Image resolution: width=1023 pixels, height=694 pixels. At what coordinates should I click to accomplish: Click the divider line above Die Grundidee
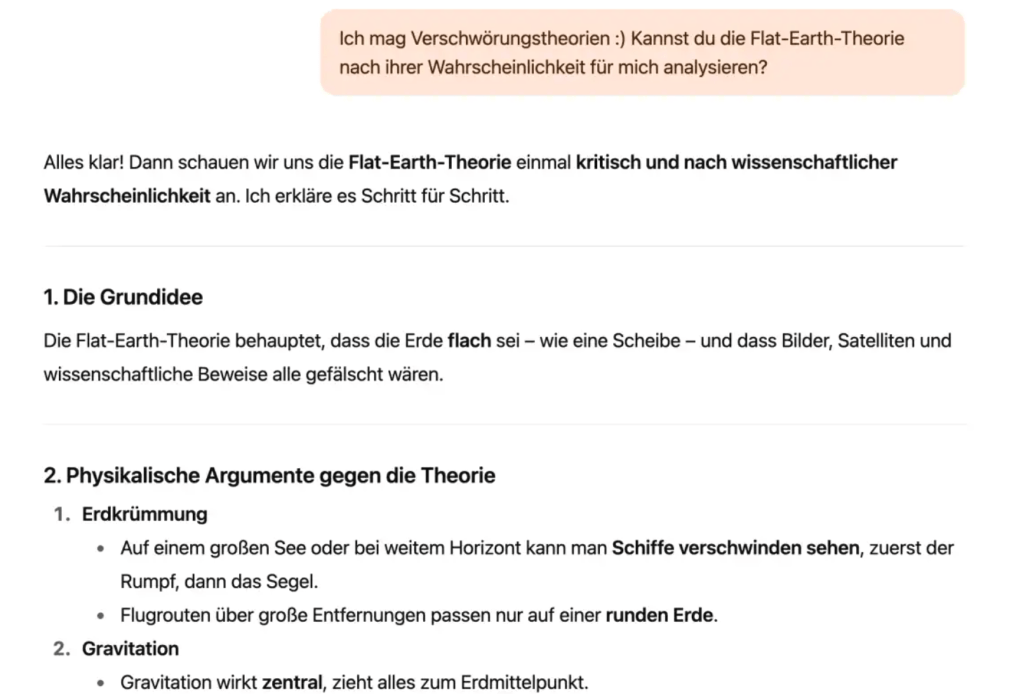pos(504,247)
